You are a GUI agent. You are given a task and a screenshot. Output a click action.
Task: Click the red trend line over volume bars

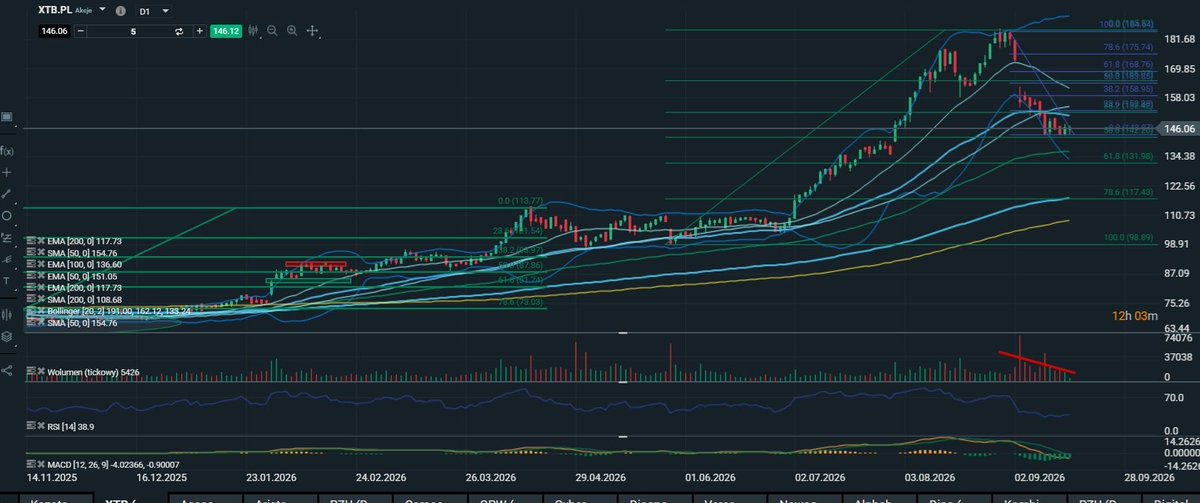point(1037,362)
